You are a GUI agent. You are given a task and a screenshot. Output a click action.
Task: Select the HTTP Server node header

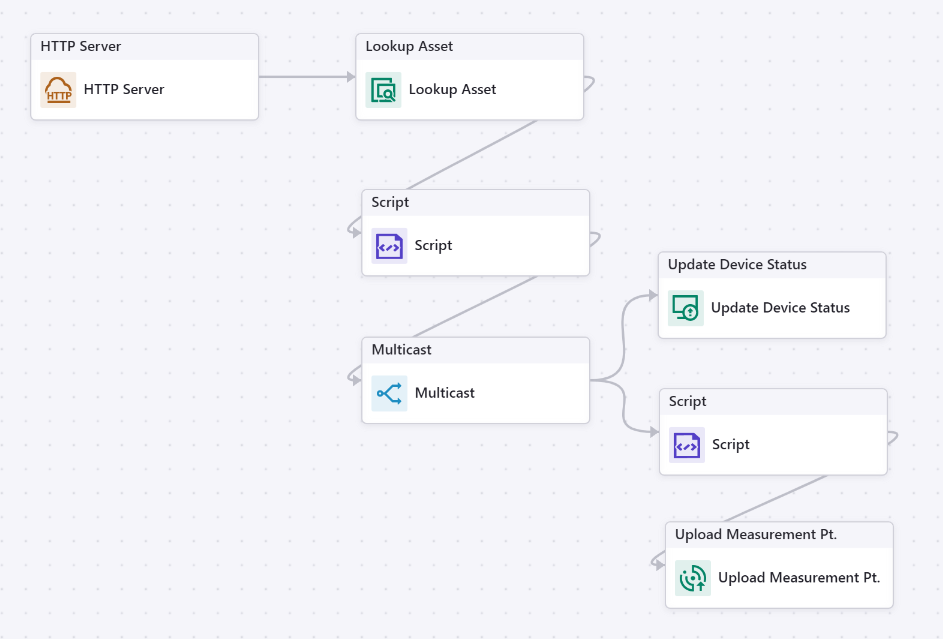click(145, 46)
